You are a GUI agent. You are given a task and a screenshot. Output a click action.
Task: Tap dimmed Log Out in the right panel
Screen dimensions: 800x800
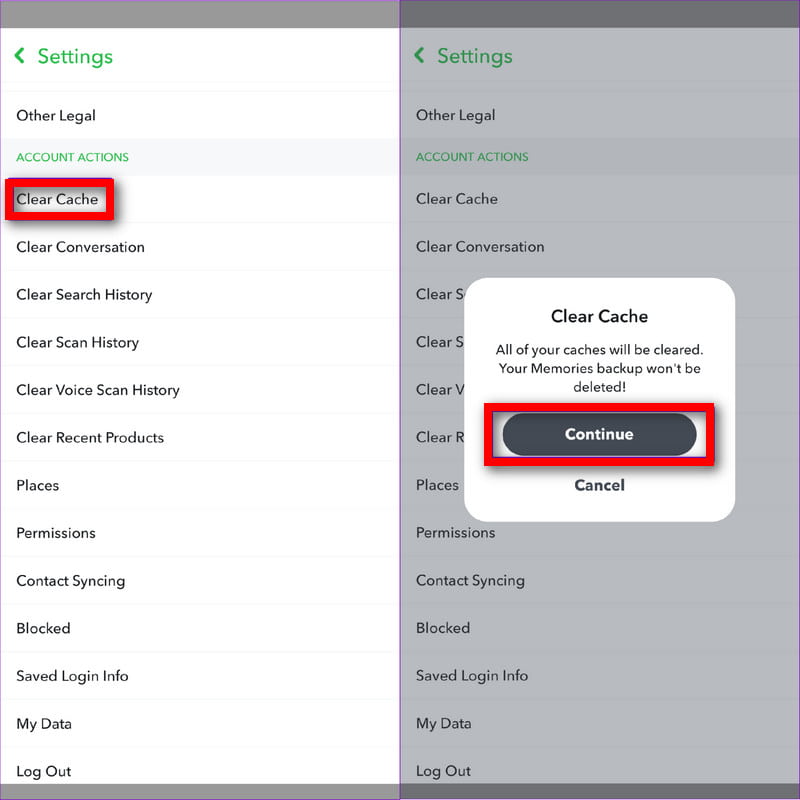(444, 771)
